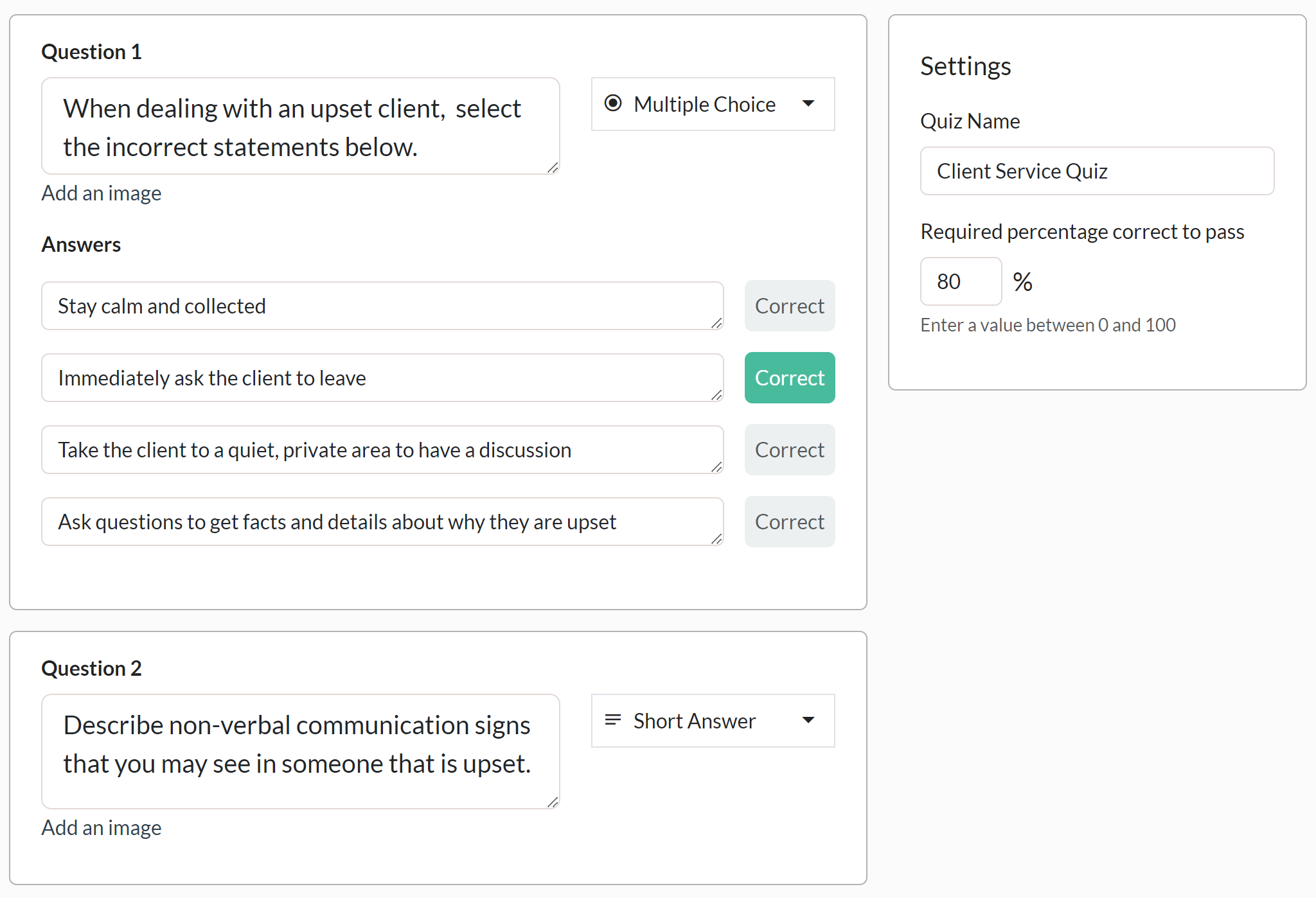Toggle correct on the 'Ask questions to get facts' answer

click(x=789, y=522)
